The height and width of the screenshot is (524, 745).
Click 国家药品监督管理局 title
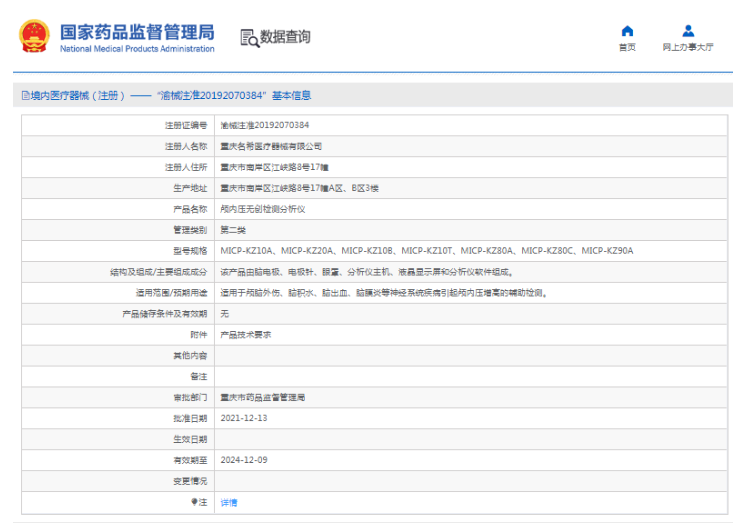[137, 32]
